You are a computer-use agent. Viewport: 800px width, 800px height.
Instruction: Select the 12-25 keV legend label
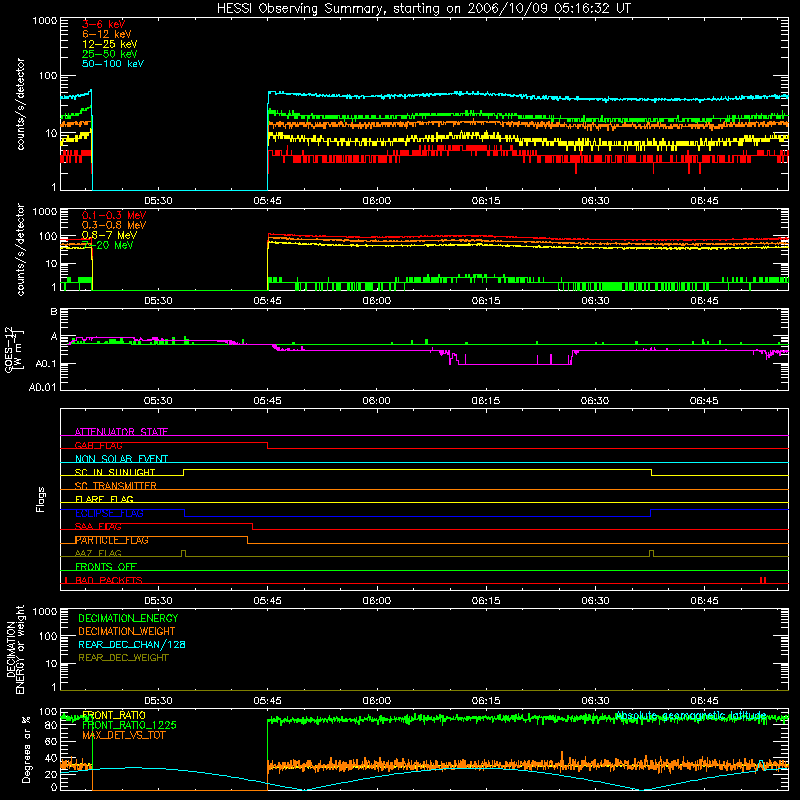click(x=110, y=44)
